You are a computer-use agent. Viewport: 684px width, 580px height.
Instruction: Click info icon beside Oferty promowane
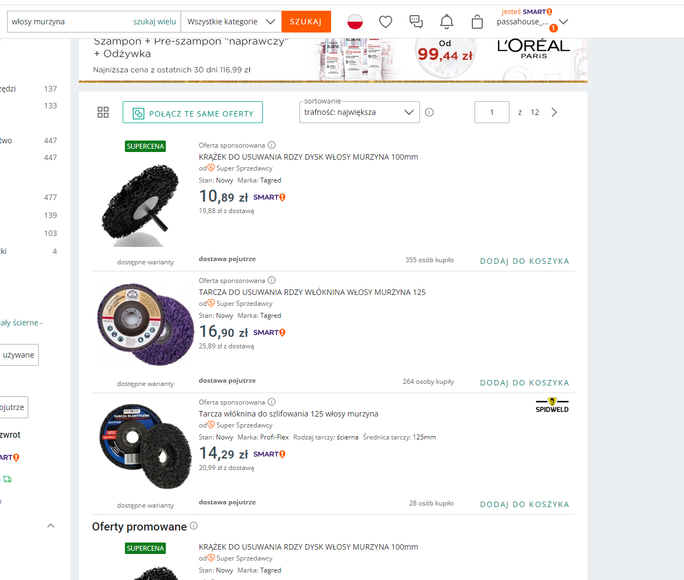194,526
